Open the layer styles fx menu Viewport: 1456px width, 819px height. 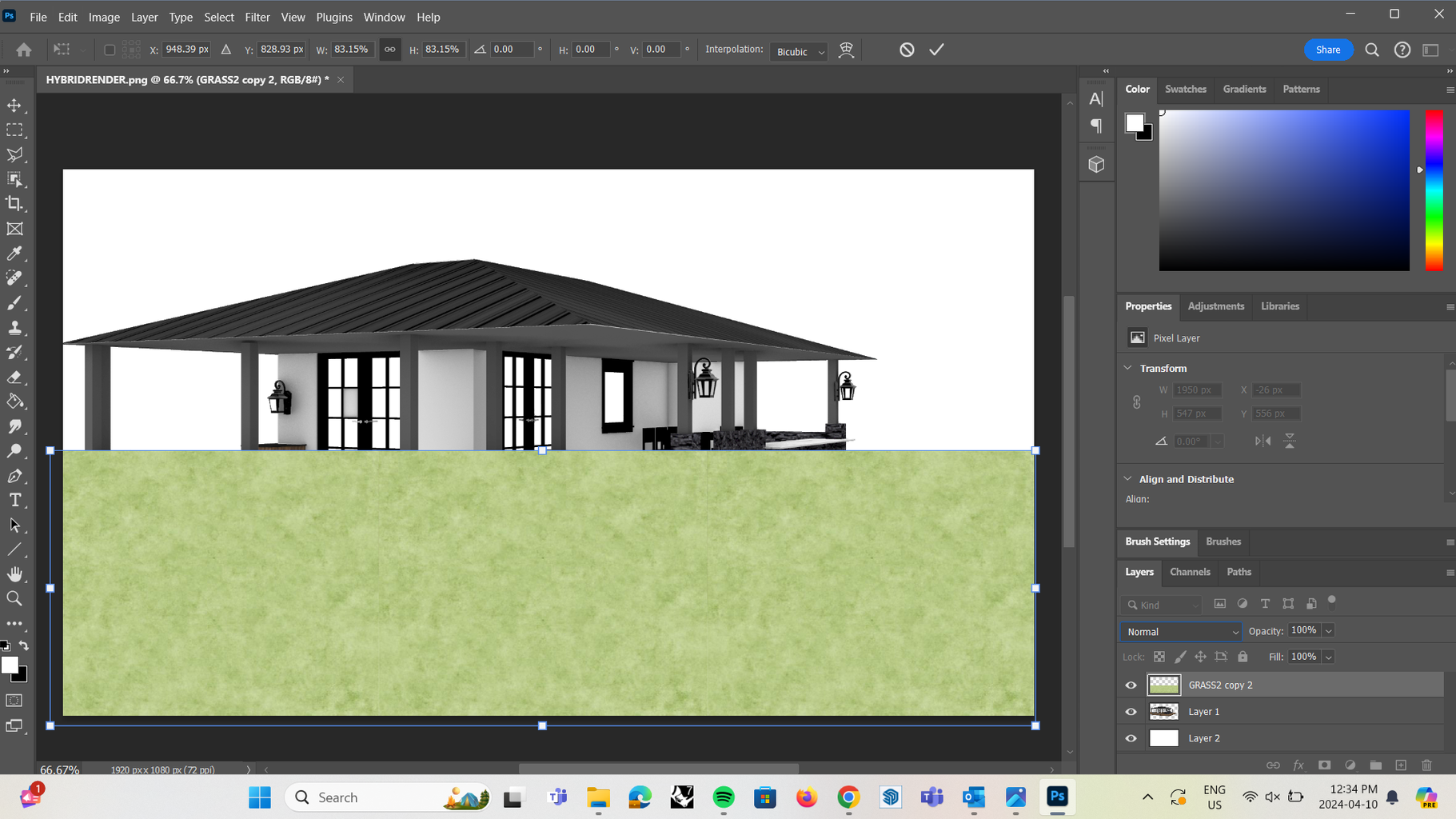(1298, 765)
